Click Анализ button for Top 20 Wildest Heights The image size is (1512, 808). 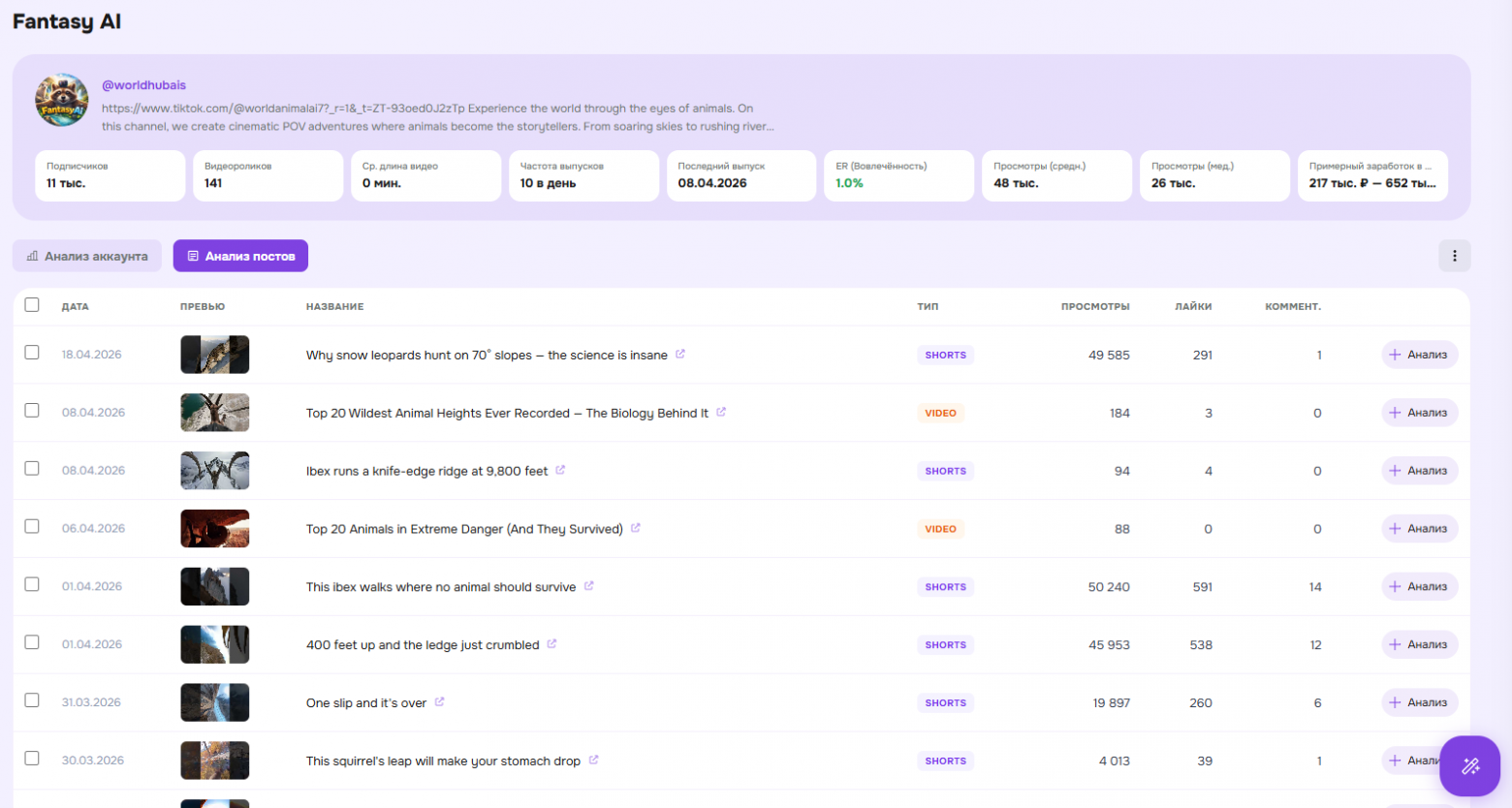pos(1419,413)
